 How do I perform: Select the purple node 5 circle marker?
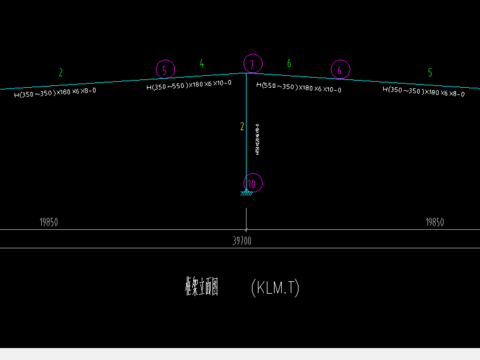tap(165, 69)
